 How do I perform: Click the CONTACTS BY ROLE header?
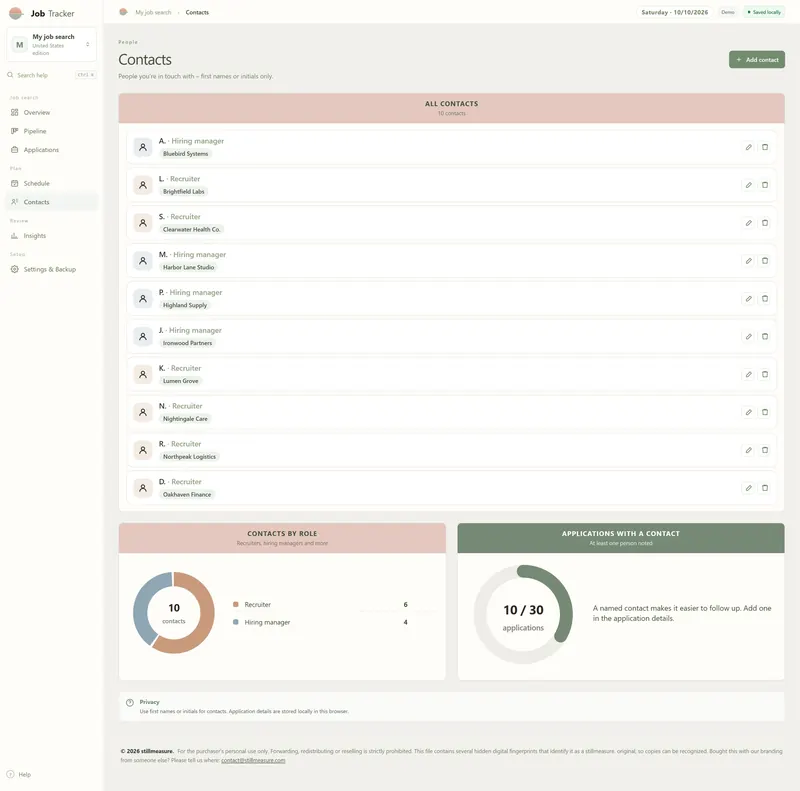point(282,538)
